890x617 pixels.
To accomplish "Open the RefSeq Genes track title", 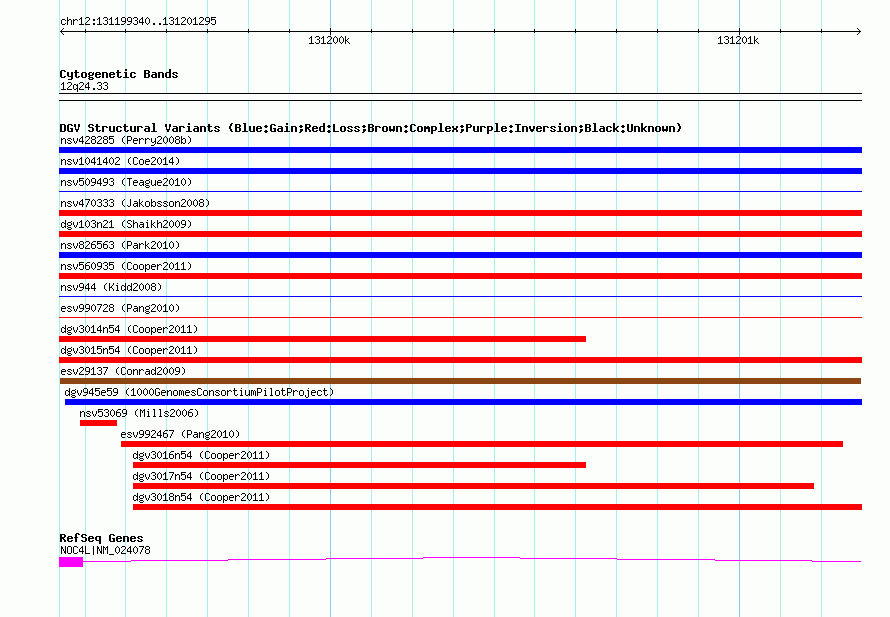I will pyautogui.click(x=101, y=538).
